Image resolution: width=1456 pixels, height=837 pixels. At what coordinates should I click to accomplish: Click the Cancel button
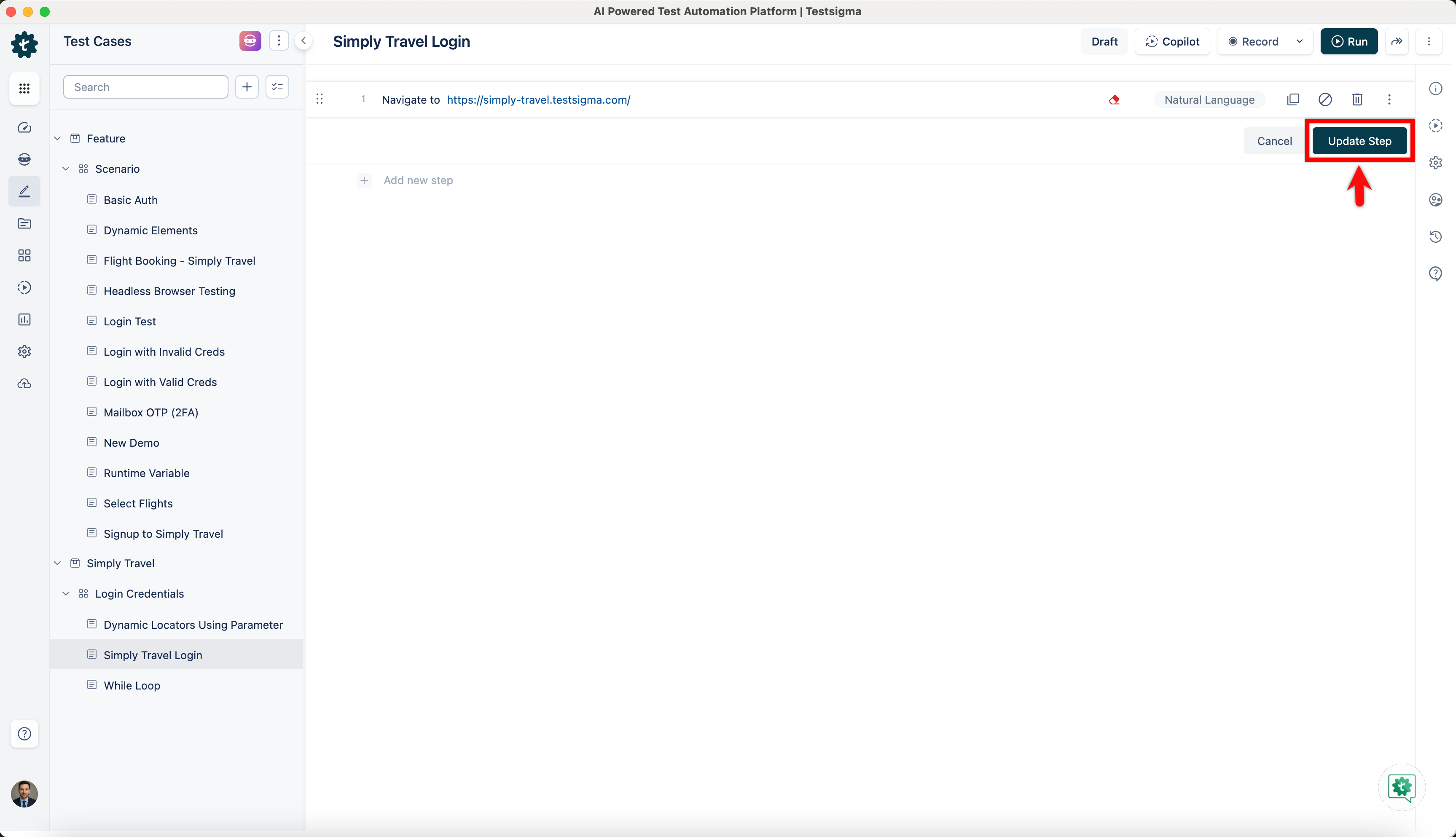pyautogui.click(x=1274, y=141)
